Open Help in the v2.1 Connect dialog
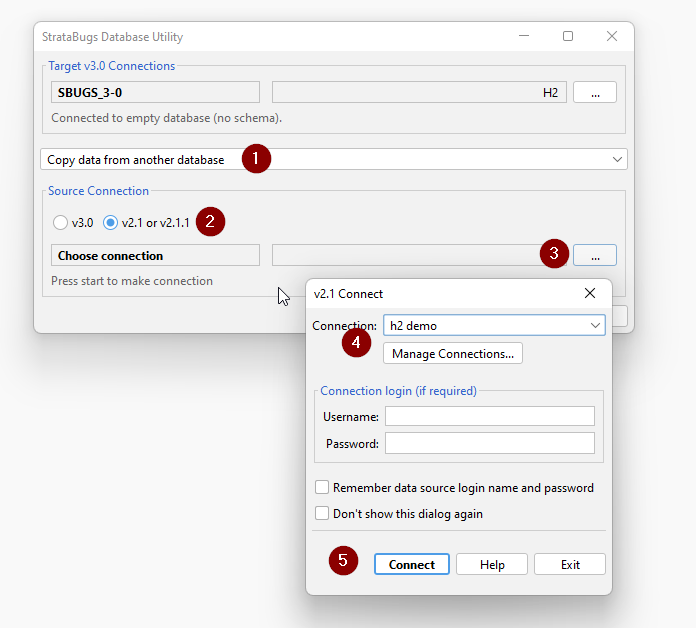 (x=492, y=564)
